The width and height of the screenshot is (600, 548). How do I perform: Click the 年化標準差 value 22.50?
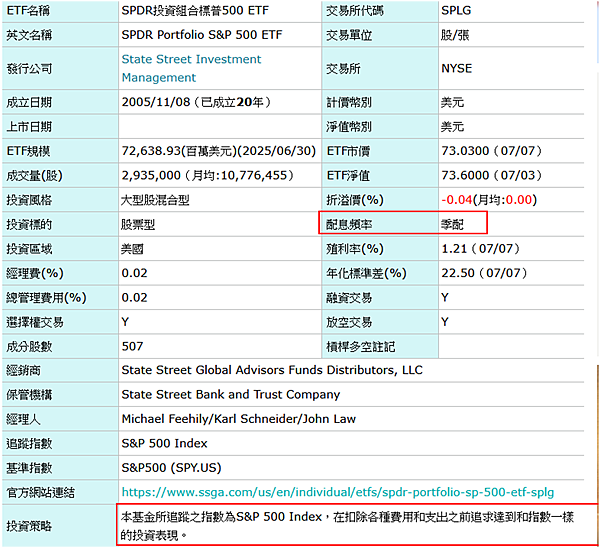click(x=456, y=273)
